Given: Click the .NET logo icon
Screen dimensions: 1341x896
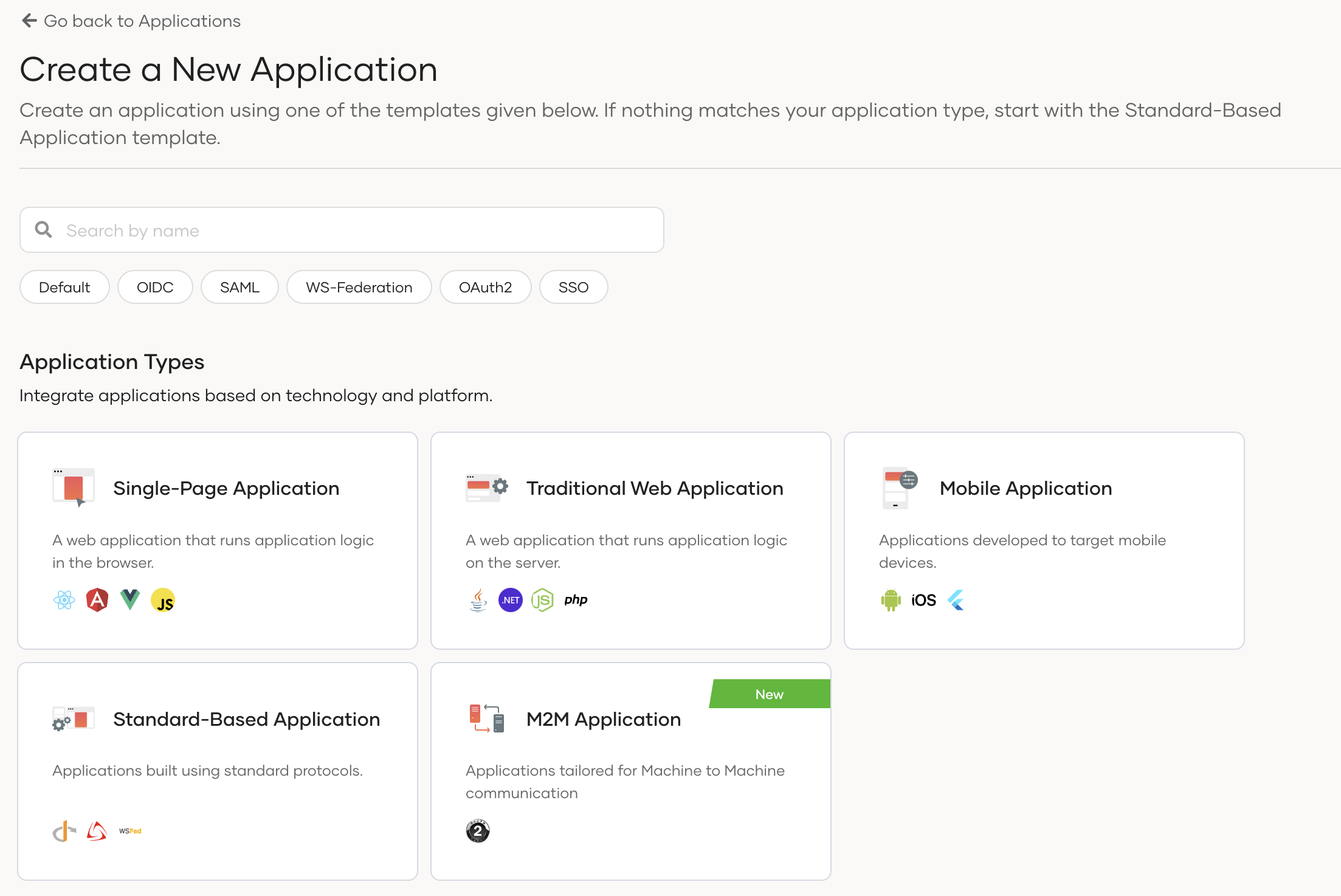Looking at the screenshot, I should pyautogui.click(x=510, y=601).
